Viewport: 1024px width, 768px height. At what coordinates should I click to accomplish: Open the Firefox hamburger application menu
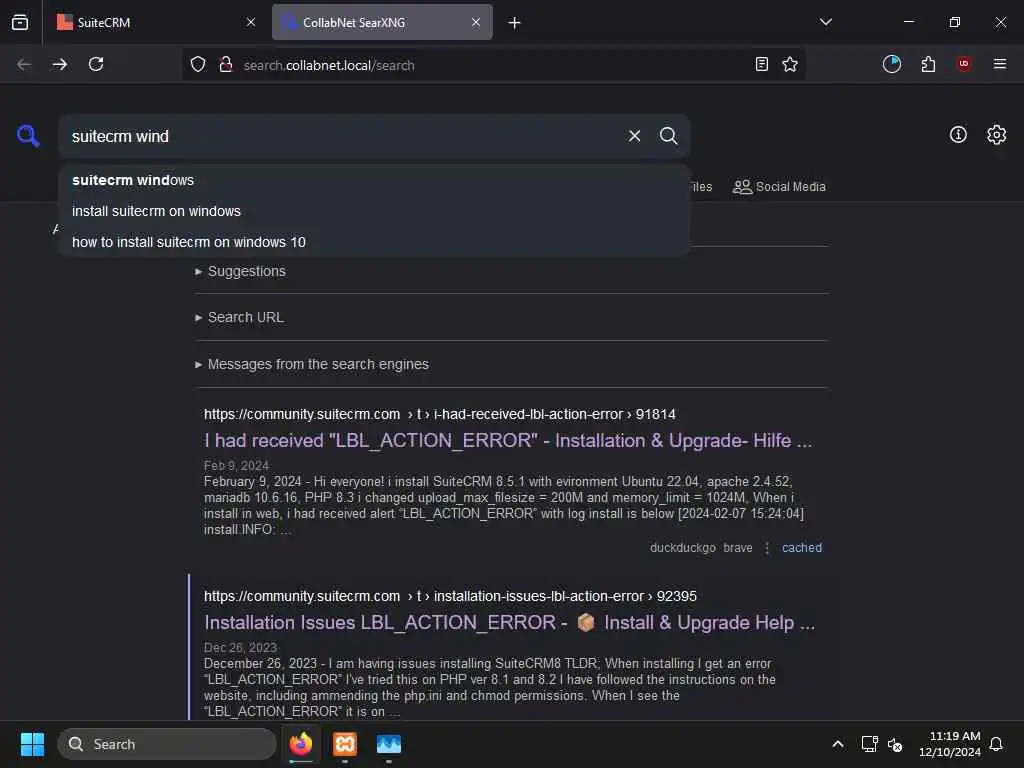pos(999,64)
